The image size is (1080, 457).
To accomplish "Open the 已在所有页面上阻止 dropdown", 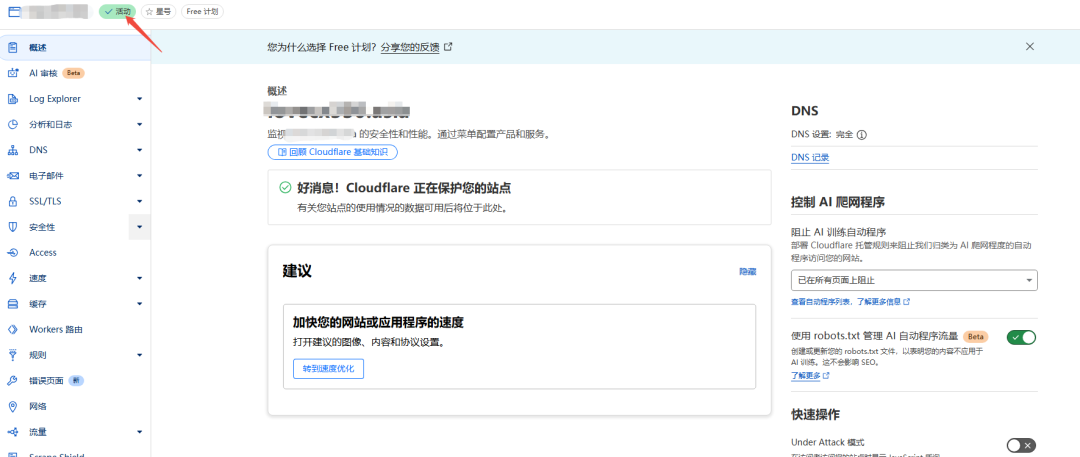I will point(914,280).
